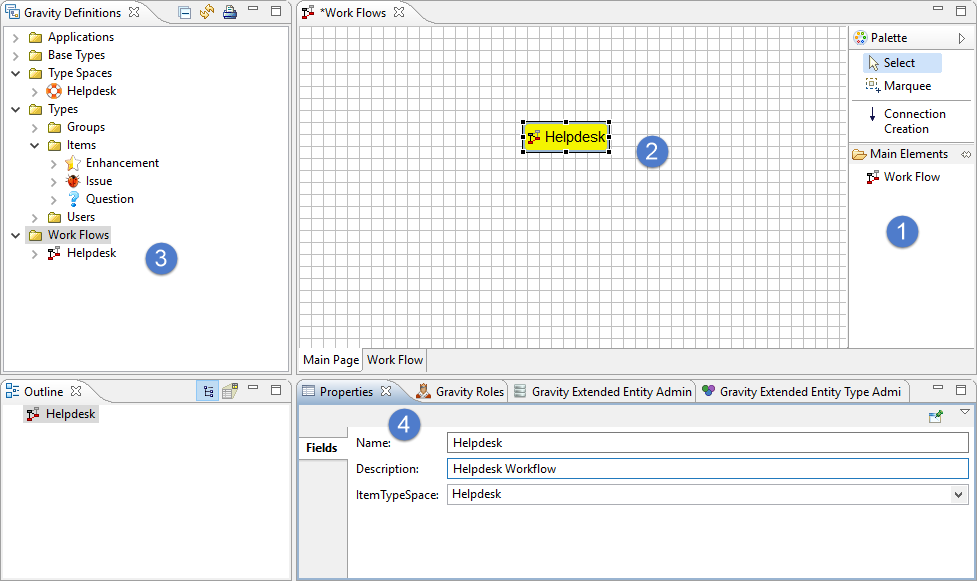Select Enhancement item in the Types tree
Viewport: 977px width, 581px height.
[x=122, y=163]
